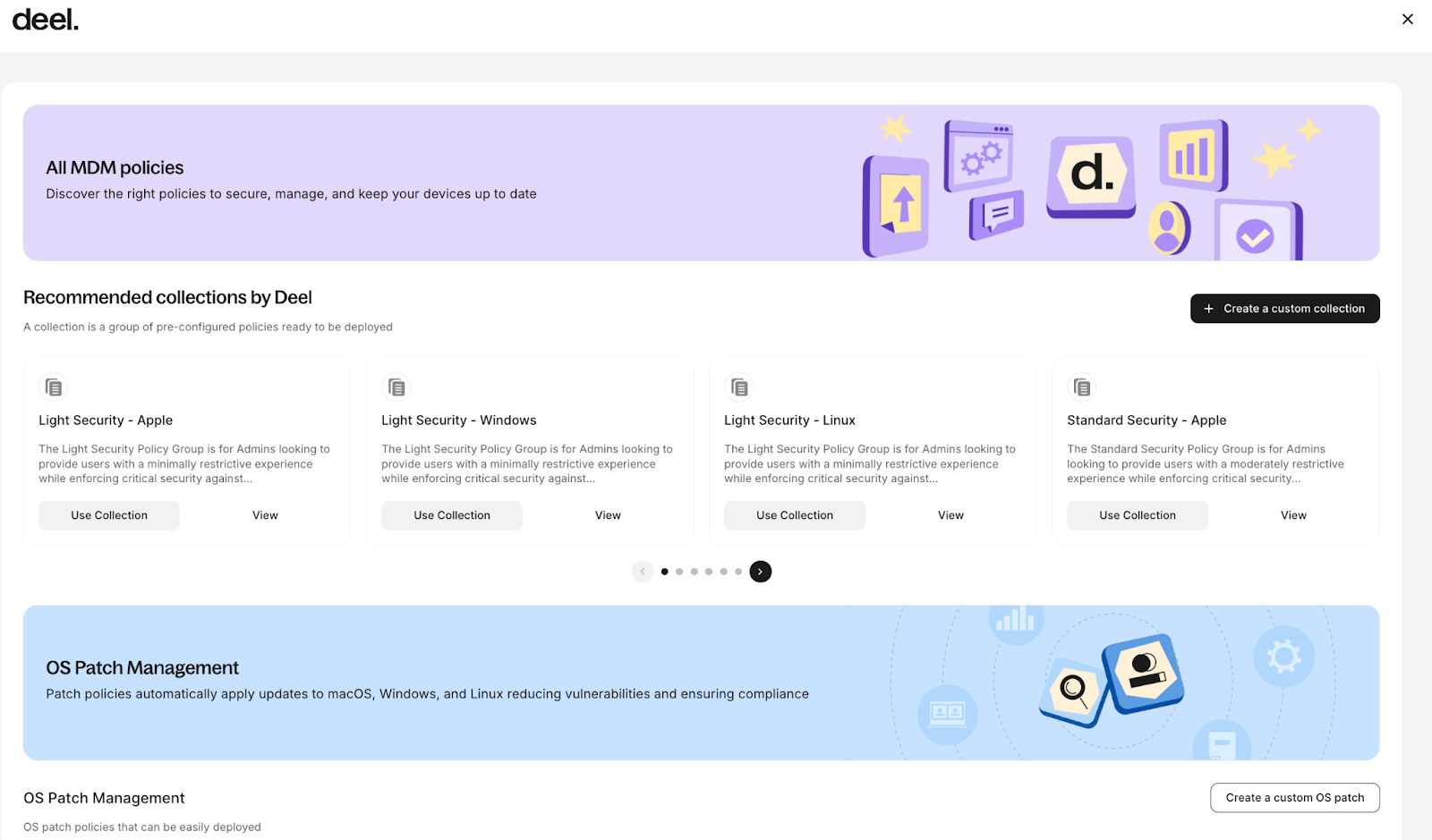This screenshot has height=840, width=1432.
Task: Use the Light Security - Windows collection
Action: pos(452,515)
